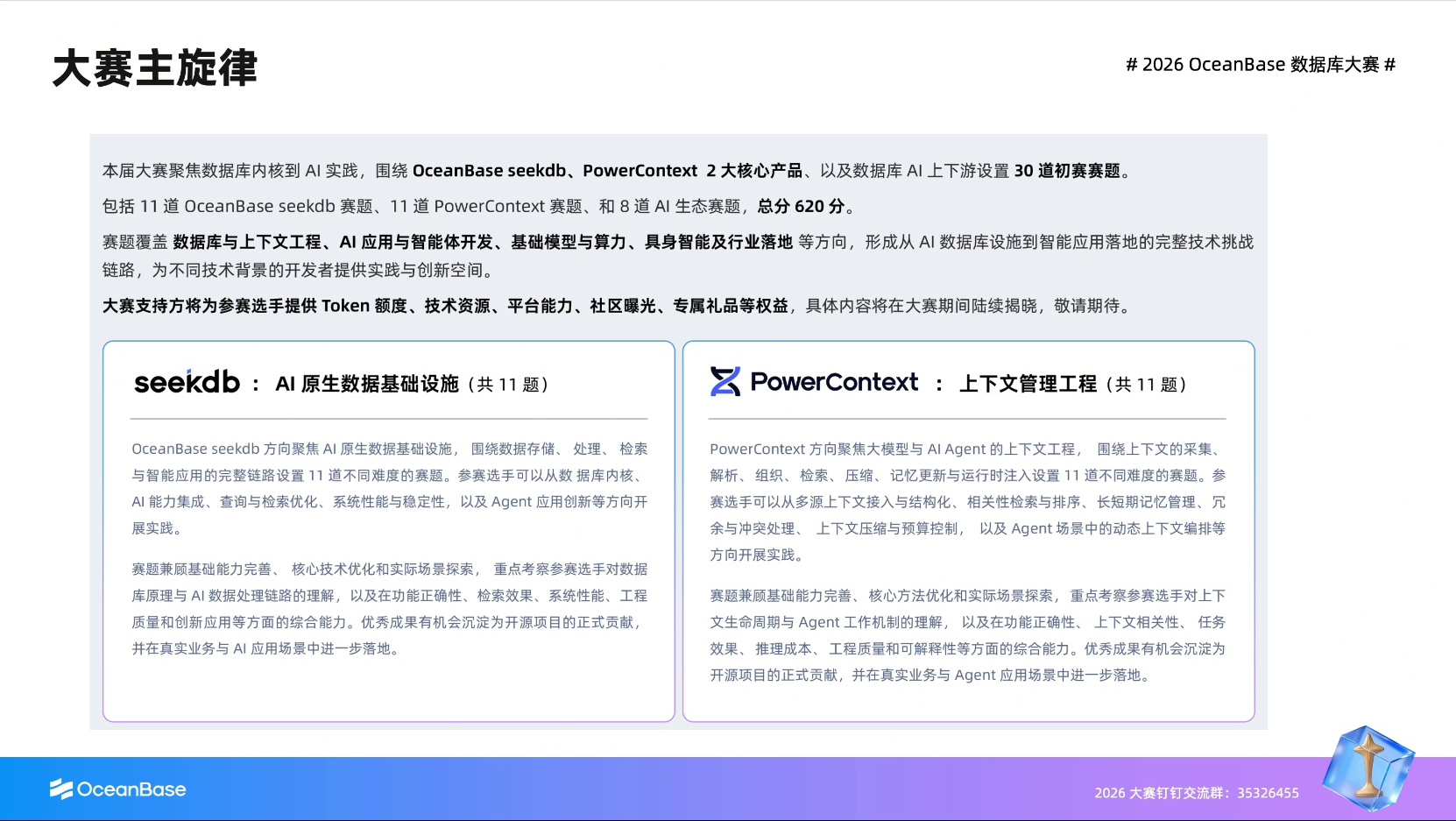1456x821 pixels.
Task: Click the line starting '大赛支持方将为参赛选手提供 Token 额度'
Action: (619, 306)
